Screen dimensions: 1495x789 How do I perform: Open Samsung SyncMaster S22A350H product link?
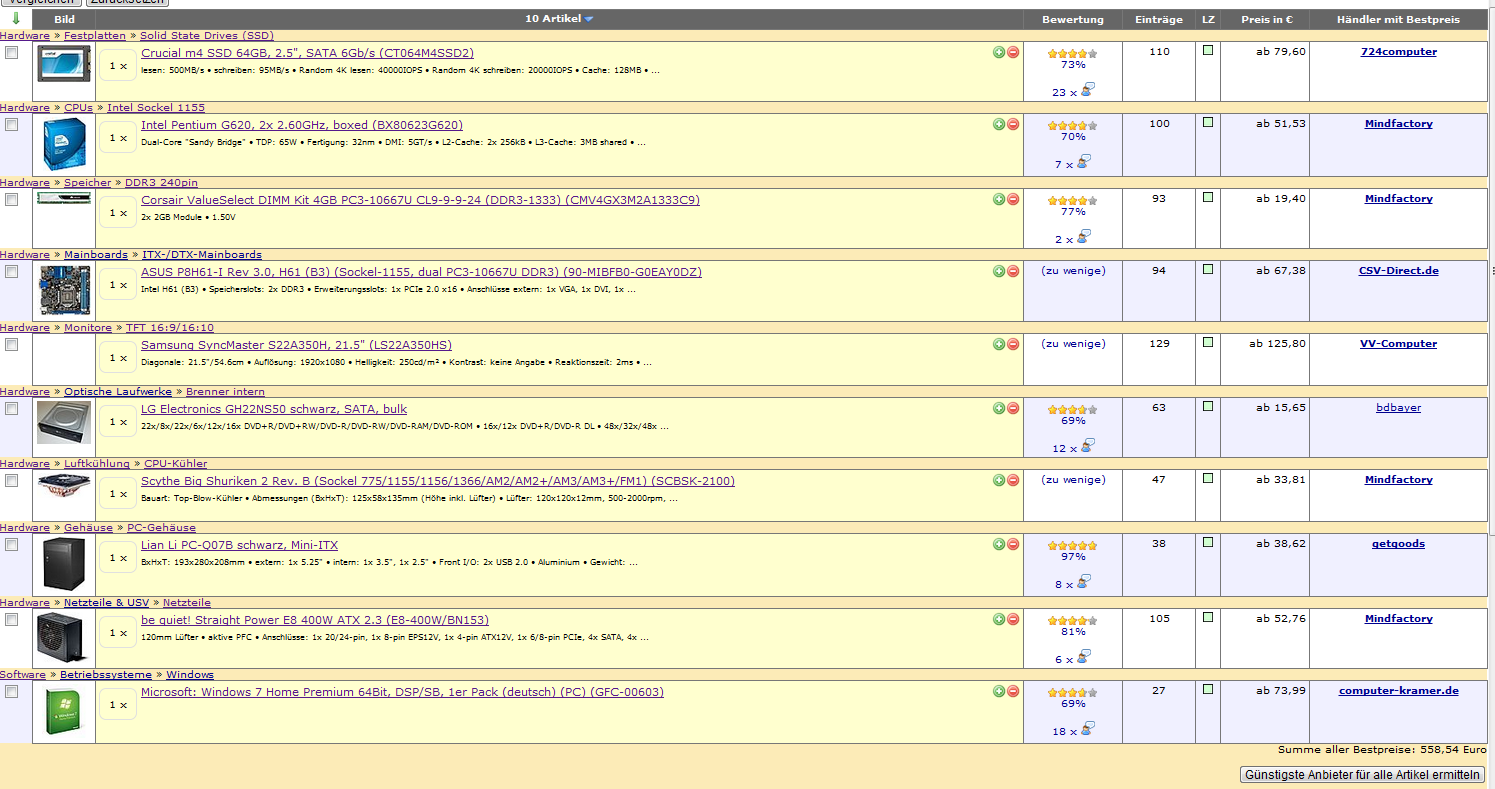pyautogui.click(x=296, y=345)
